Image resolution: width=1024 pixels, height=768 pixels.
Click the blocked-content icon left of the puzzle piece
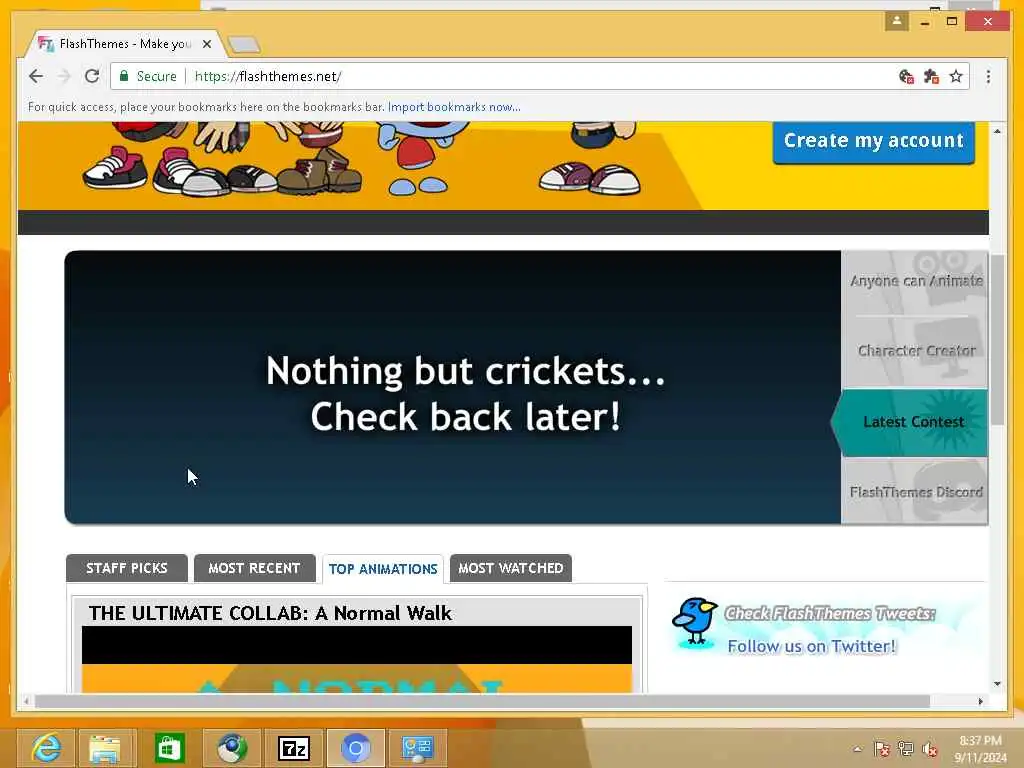(906, 76)
